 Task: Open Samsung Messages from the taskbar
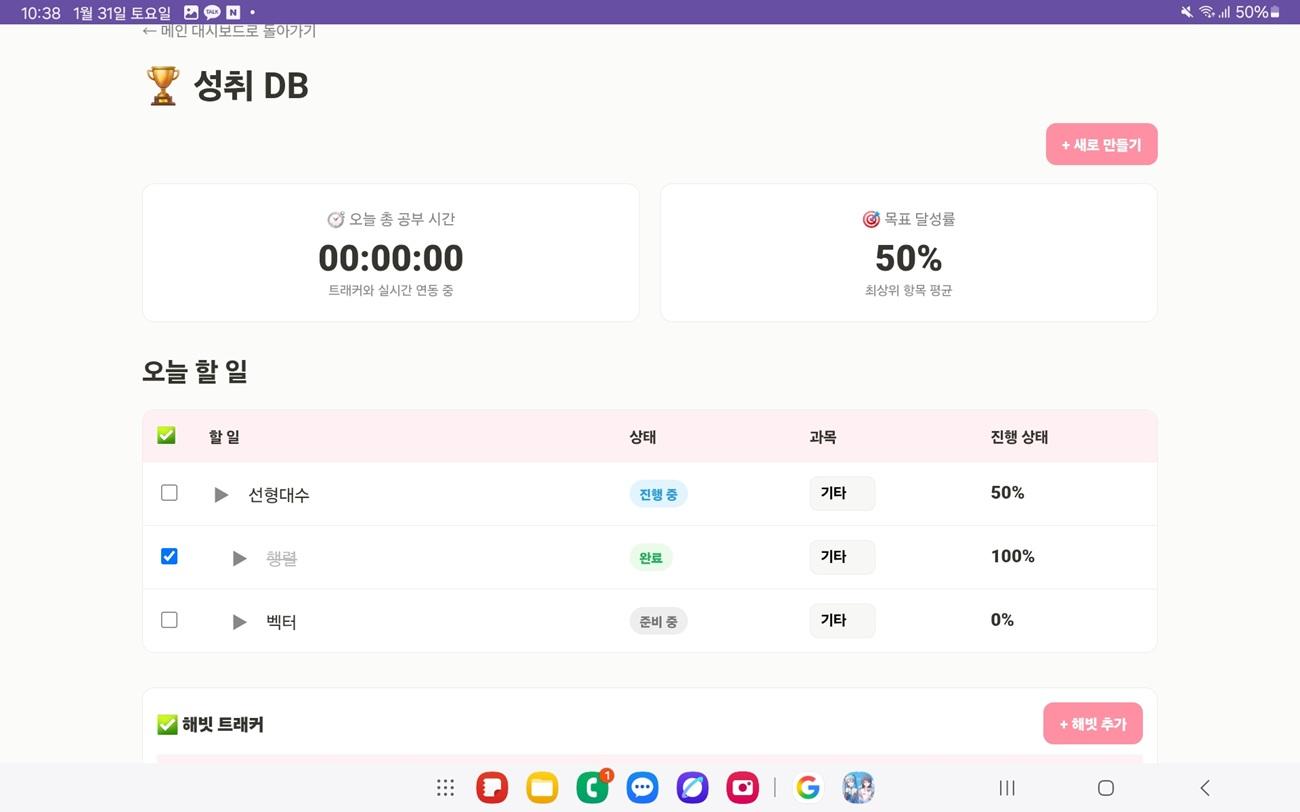pos(642,787)
